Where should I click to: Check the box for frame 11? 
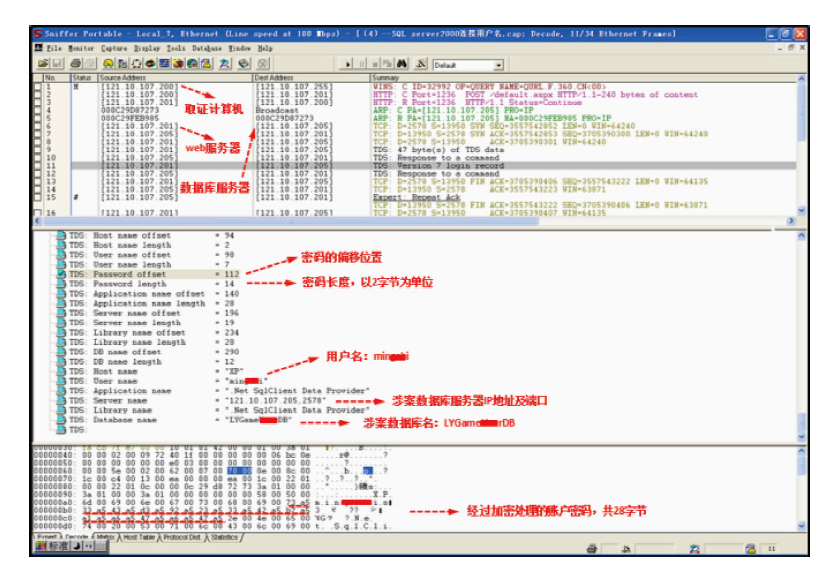point(38,165)
